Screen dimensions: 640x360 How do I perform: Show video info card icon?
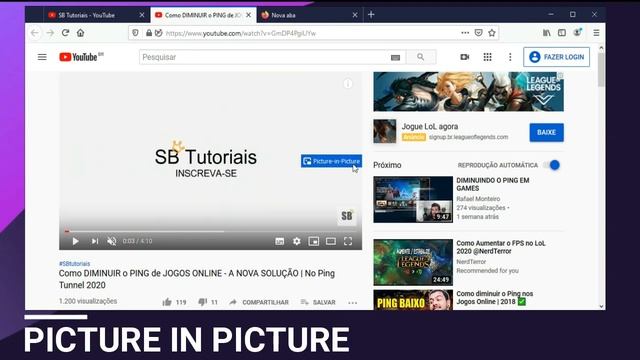[348, 84]
